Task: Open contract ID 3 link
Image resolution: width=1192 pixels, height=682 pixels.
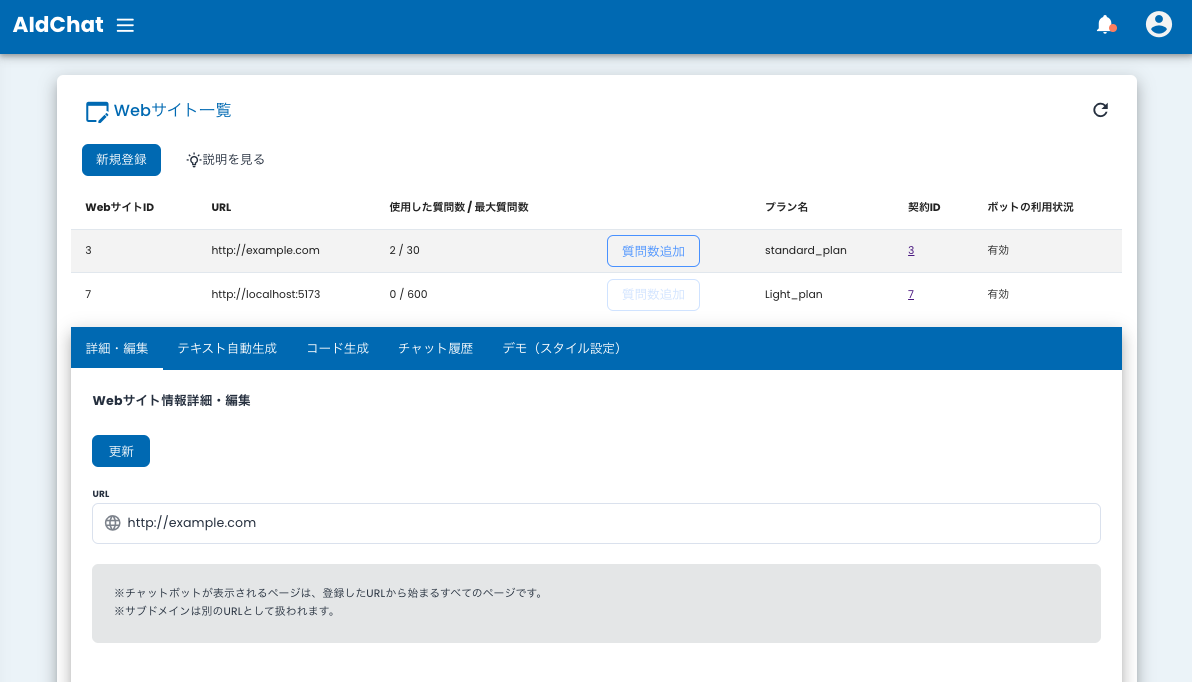Action: point(911,250)
